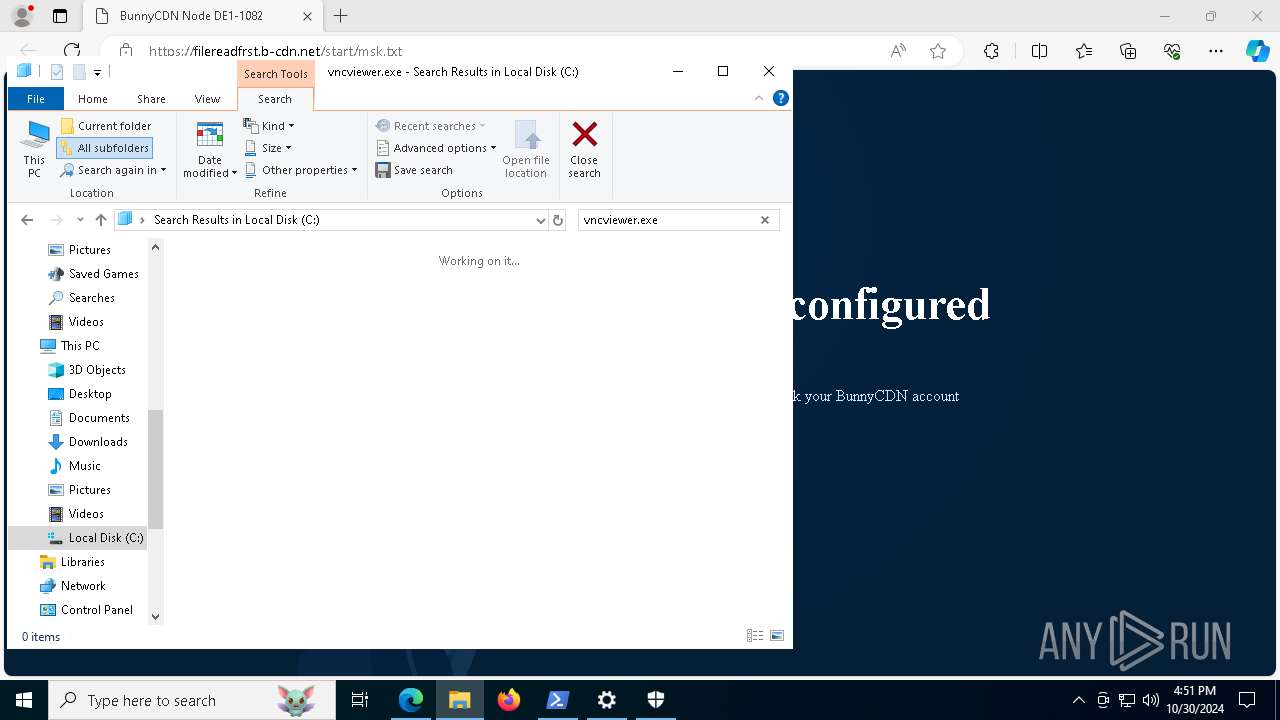Select Current folder search location
This screenshot has height=720, width=1280.
click(106, 126)
